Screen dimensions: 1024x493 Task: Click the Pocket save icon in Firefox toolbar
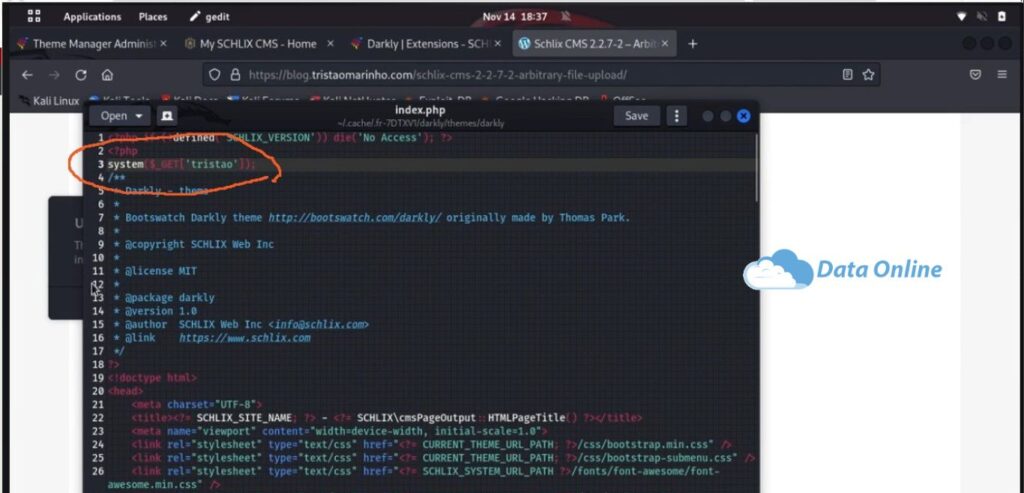click(x=975, y=75)
